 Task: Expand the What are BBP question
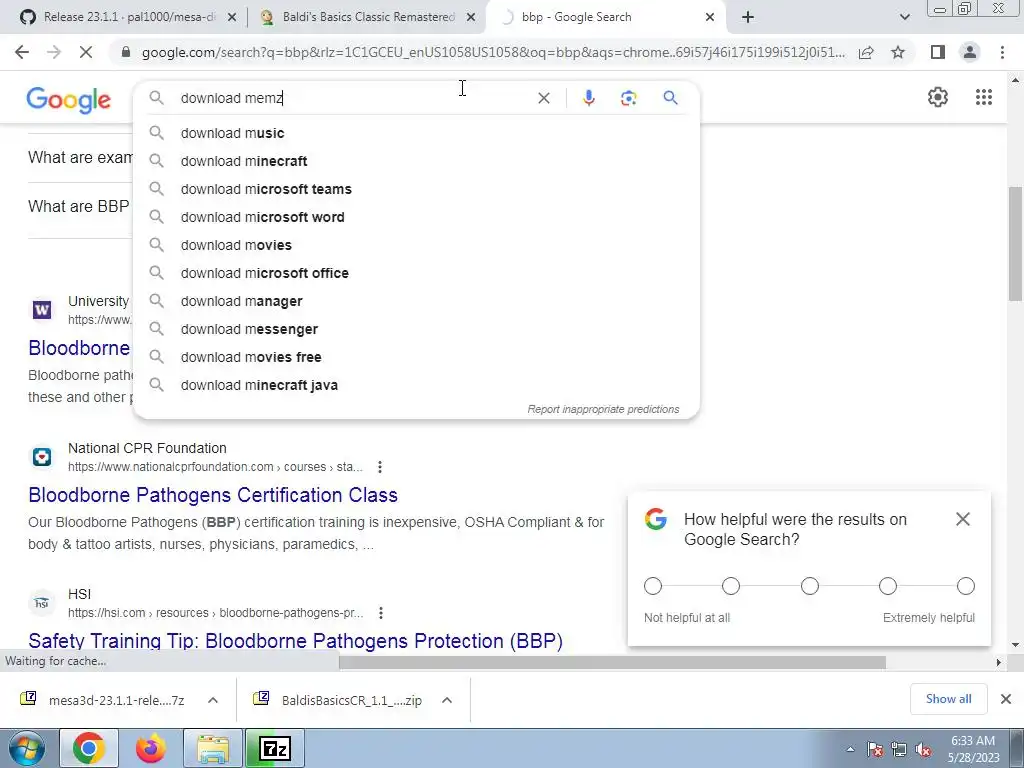coord(78,206)
